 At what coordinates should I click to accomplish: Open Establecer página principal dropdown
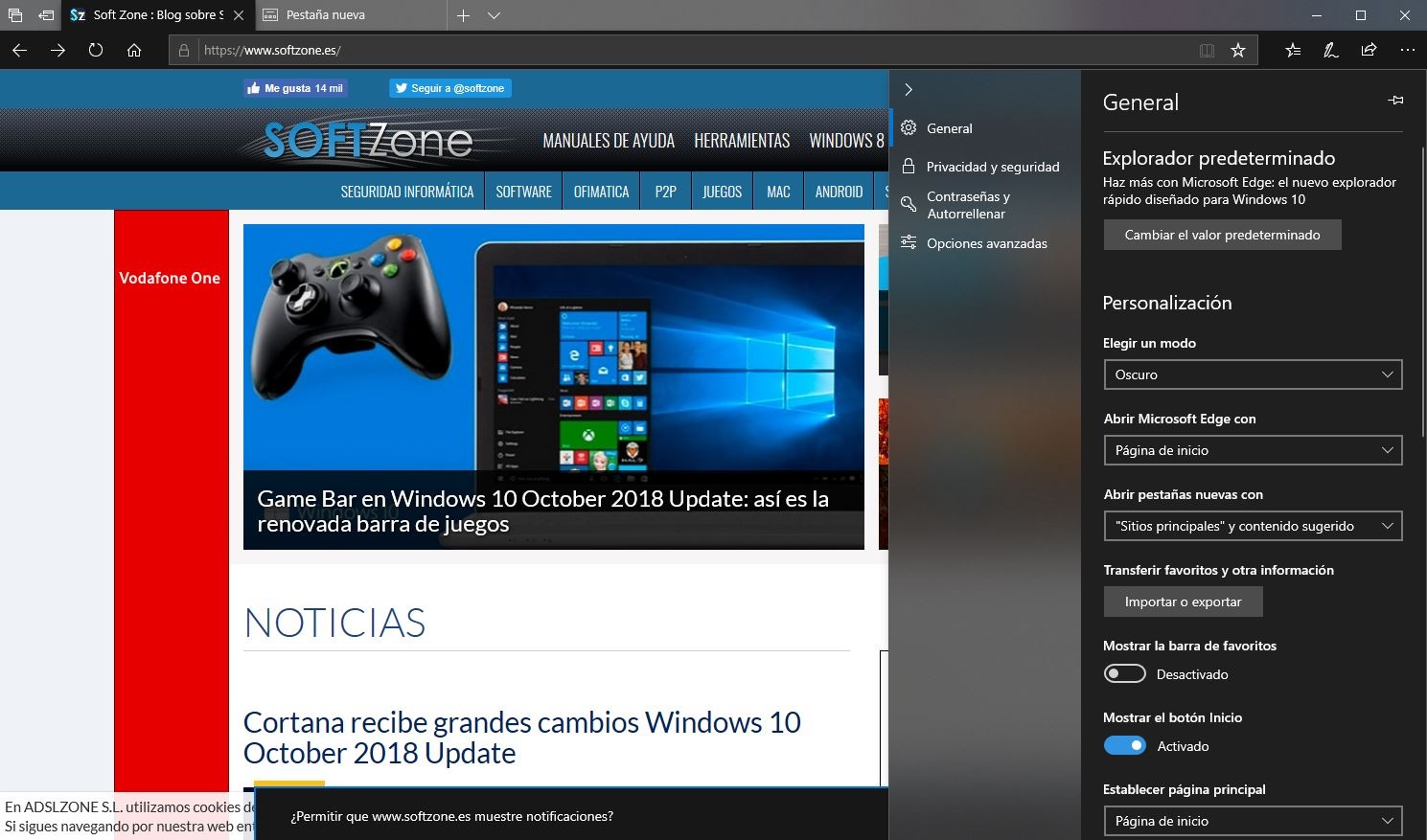pyautogui.click(x=1253, y=821)
